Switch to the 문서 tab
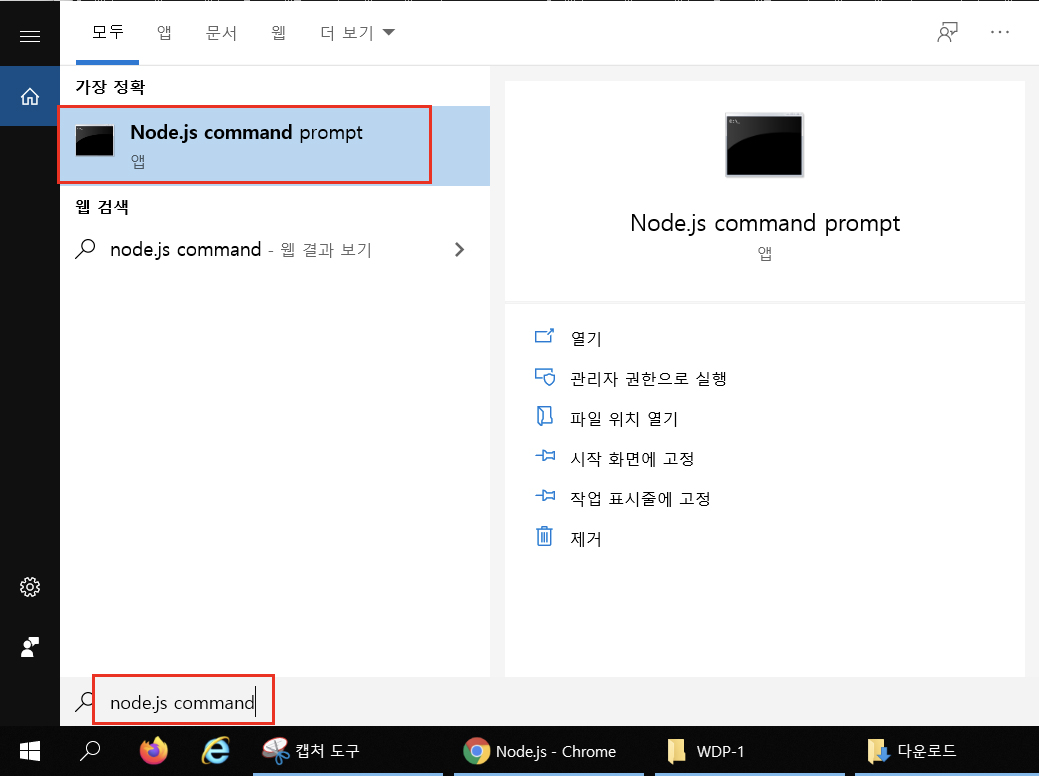 click(221, 32)
